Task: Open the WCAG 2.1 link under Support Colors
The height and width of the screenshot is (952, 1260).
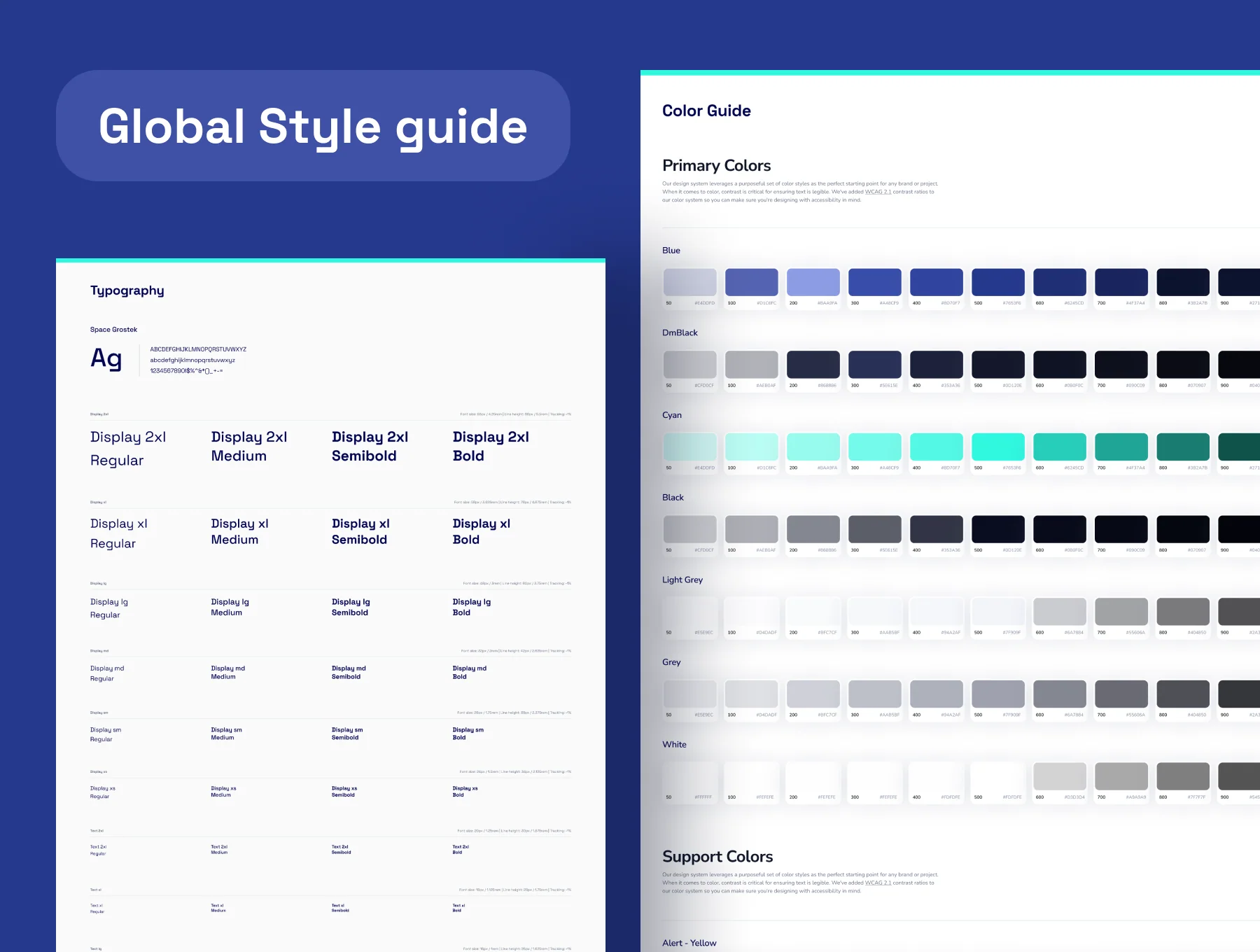Action: coord(878,883)
